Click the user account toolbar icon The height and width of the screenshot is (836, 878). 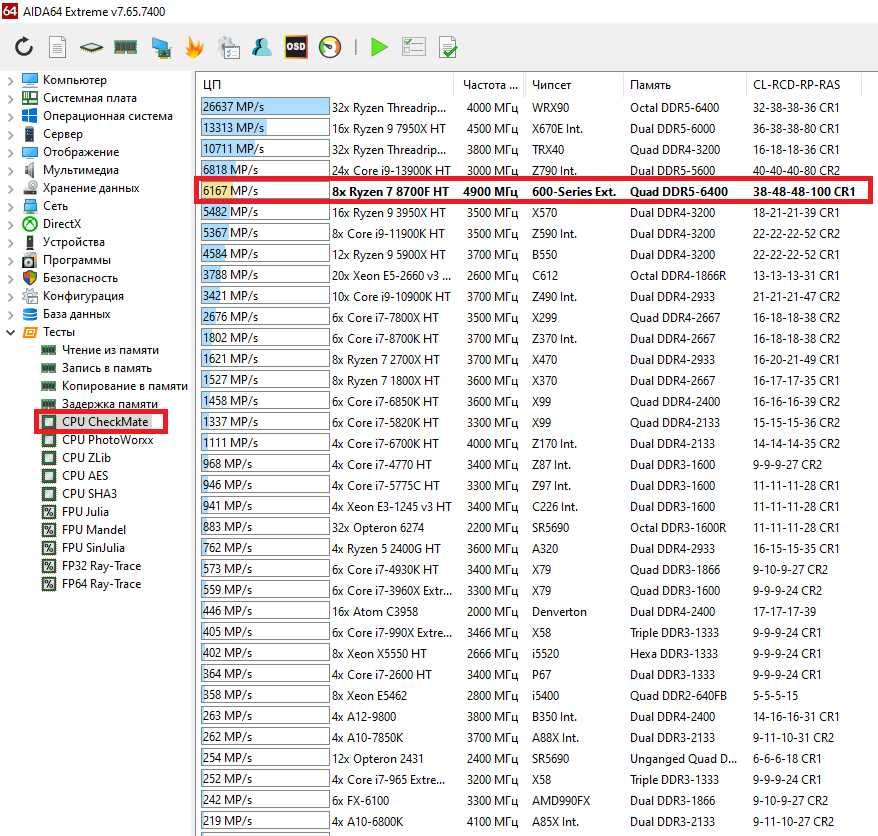click(261, 47)
